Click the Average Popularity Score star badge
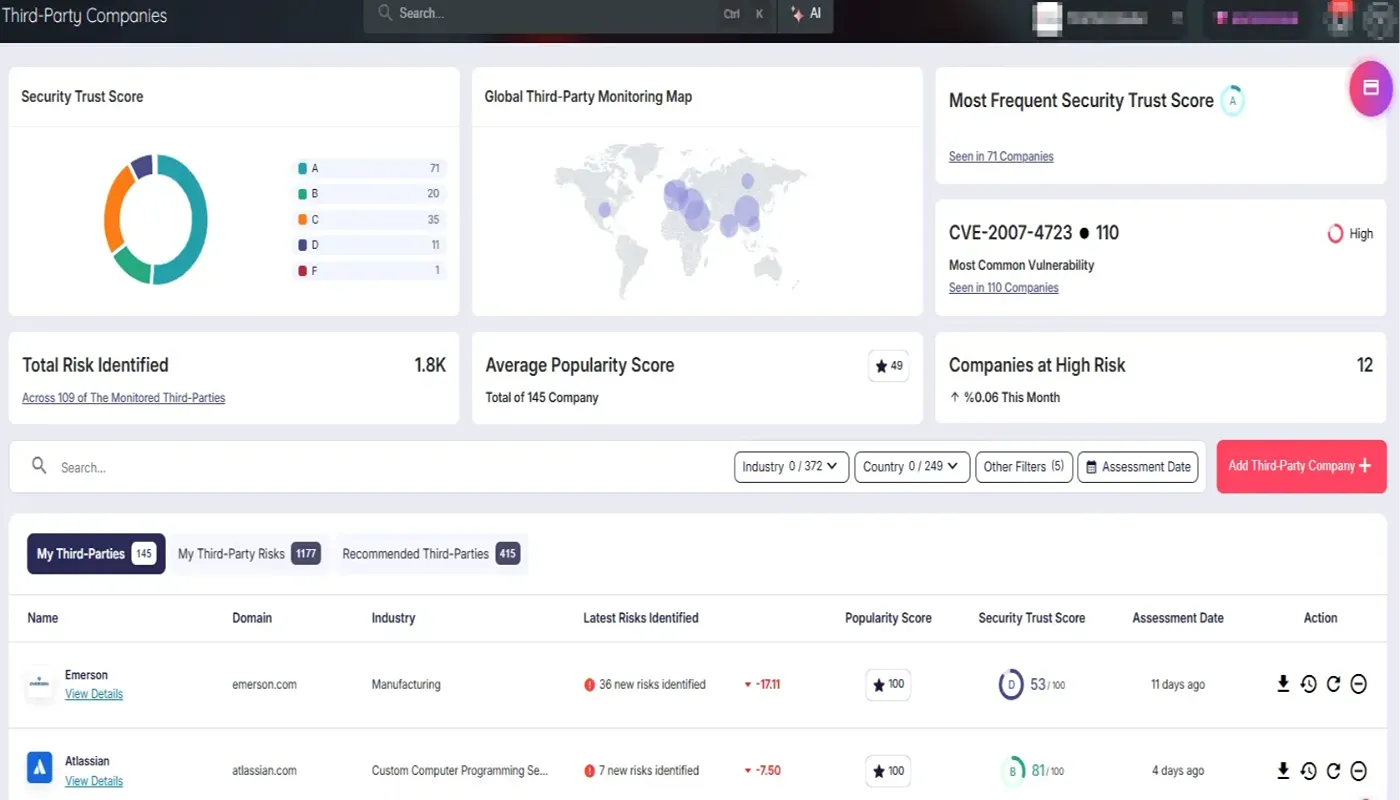The width and height of the screenshot is (1400, 800). [888, 366]
